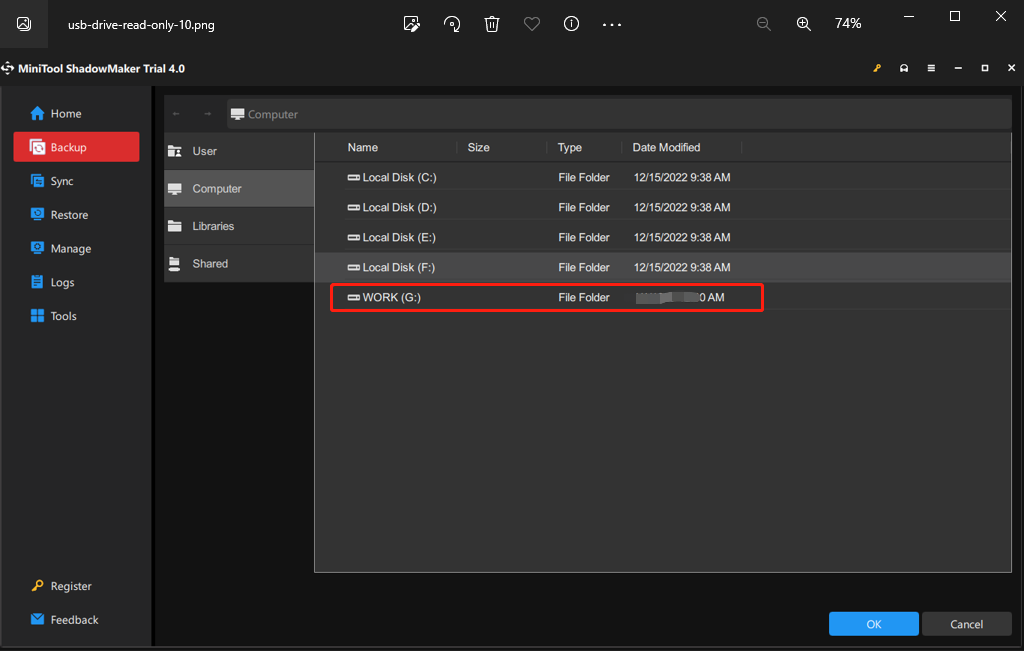
Task: Click the Register link
Action: (x=61, y=586)
